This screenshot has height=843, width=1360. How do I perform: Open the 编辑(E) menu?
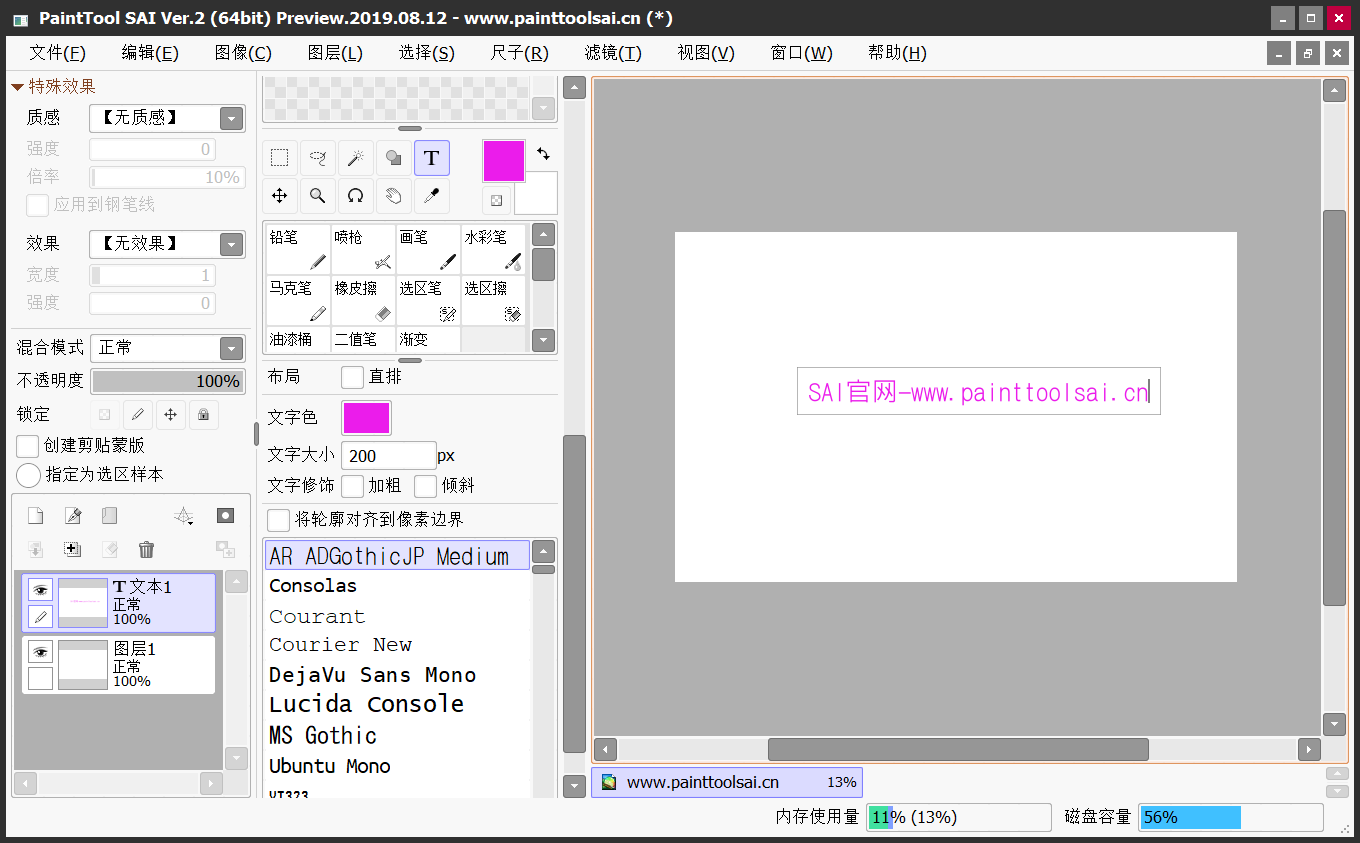pyautogui.click(x=150, y=53)
